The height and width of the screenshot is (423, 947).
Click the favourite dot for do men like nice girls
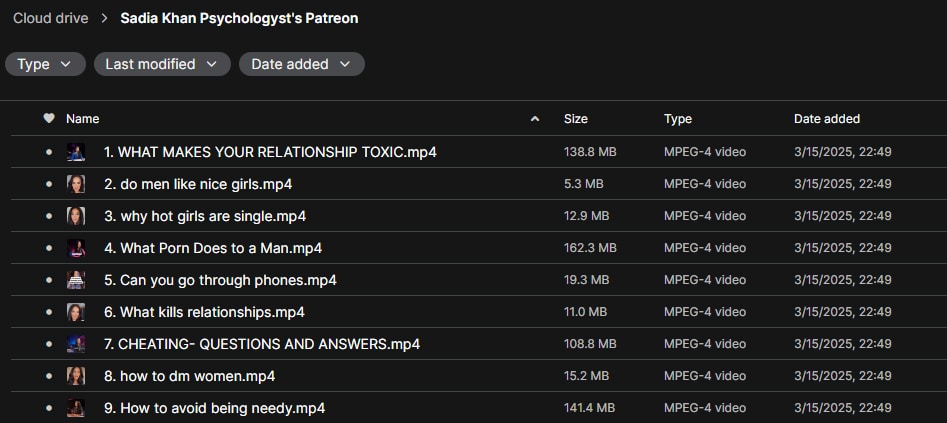[x=49, y=184]
